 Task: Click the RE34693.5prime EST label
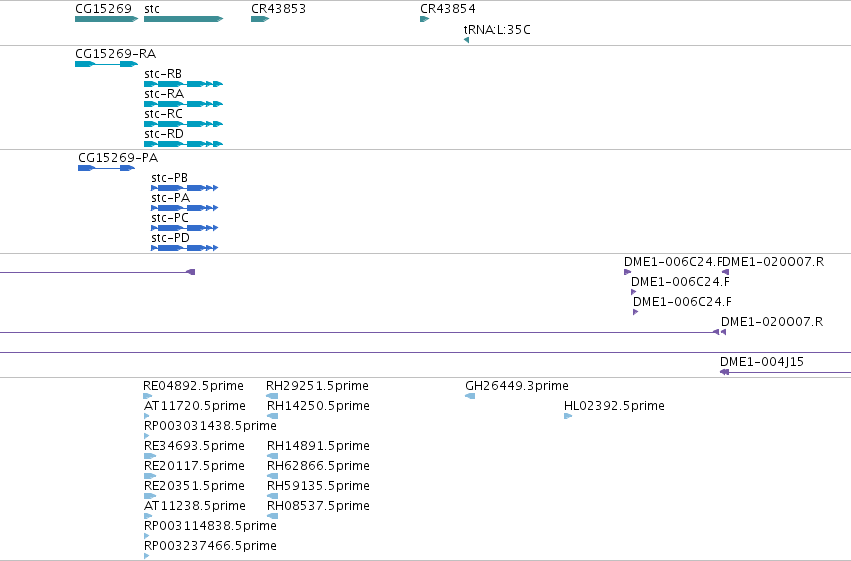point(194,446)
